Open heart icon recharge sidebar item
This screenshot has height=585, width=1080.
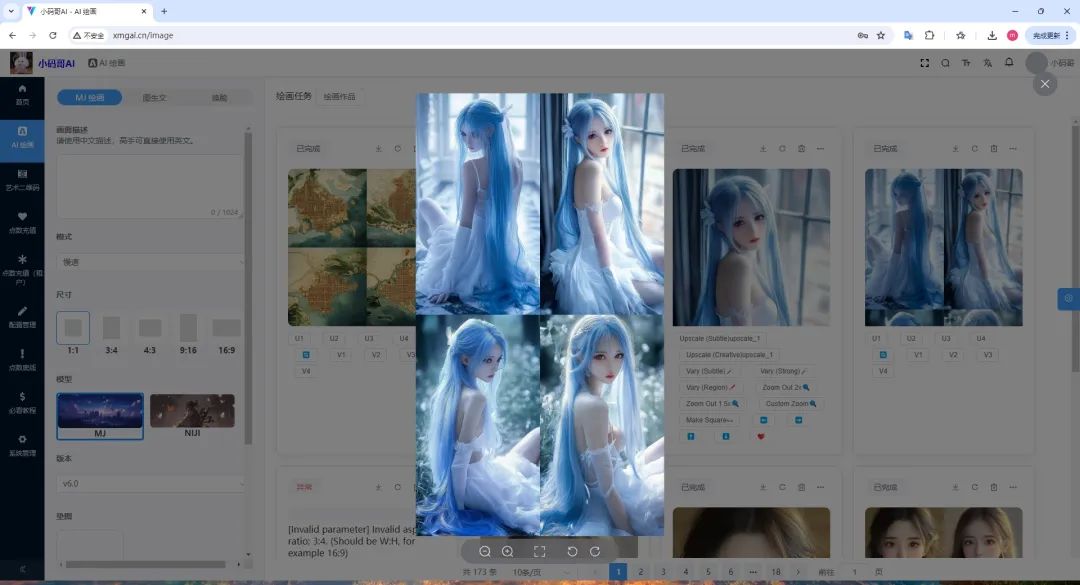(22, 223)
